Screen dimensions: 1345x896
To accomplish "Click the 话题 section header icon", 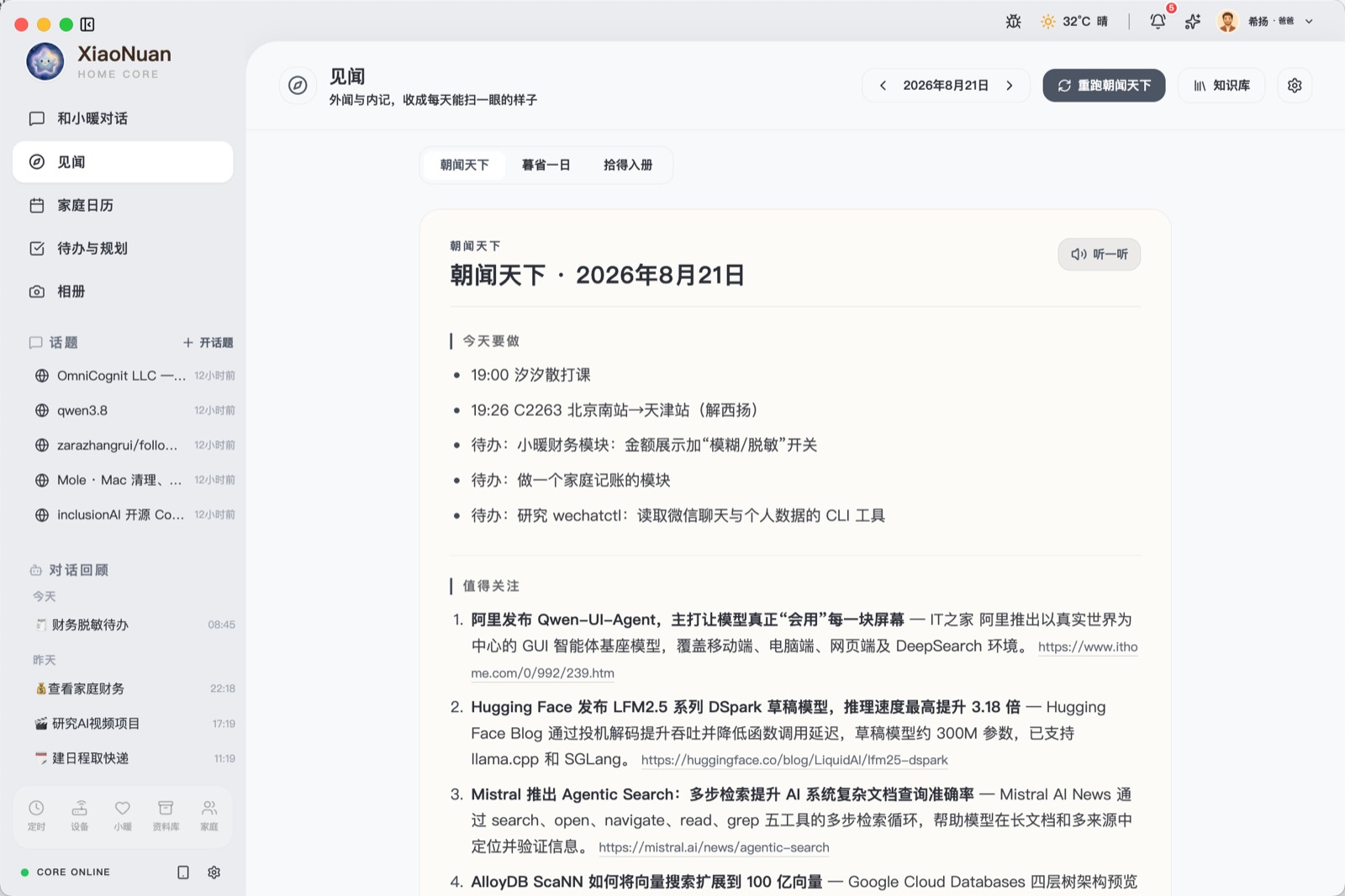I will pyautogui.click(x=35, y=342).
